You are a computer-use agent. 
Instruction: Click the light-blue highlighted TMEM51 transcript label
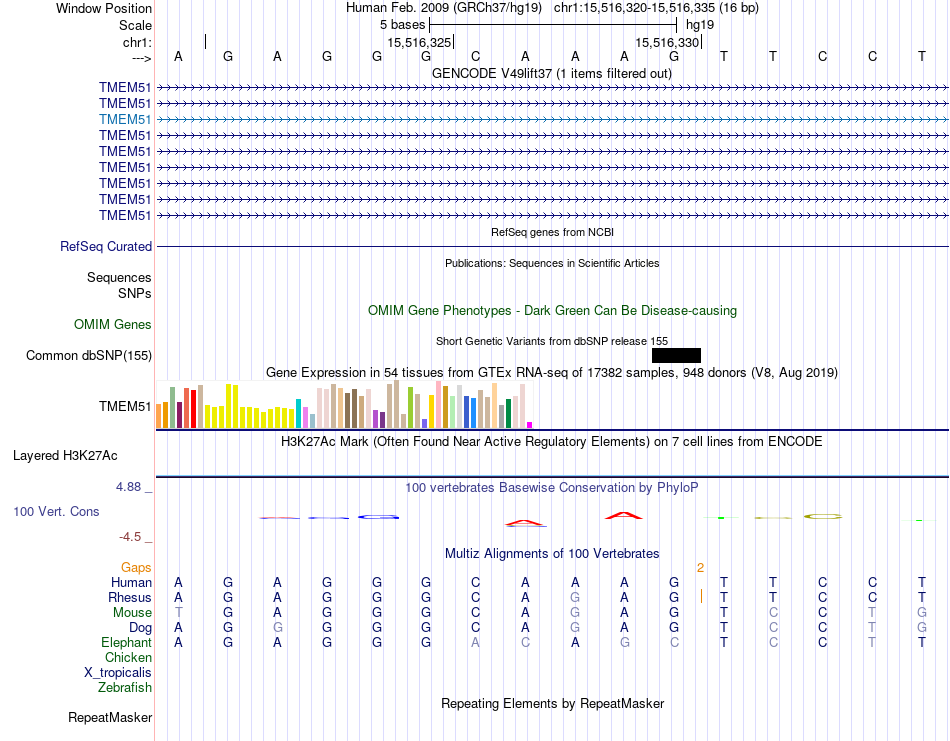point(125,119)
